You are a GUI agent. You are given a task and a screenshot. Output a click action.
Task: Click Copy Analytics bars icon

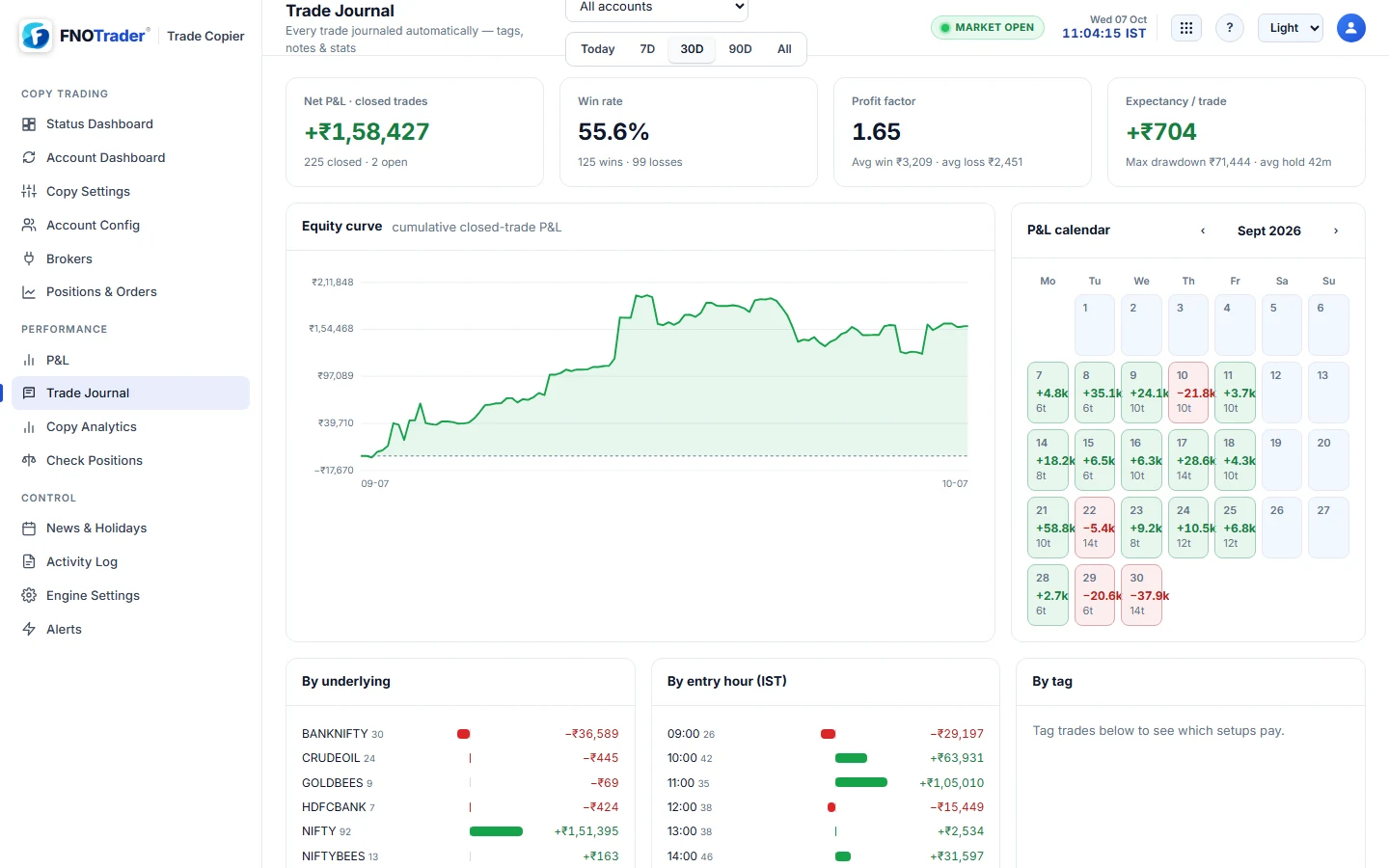tap(29, 427)
